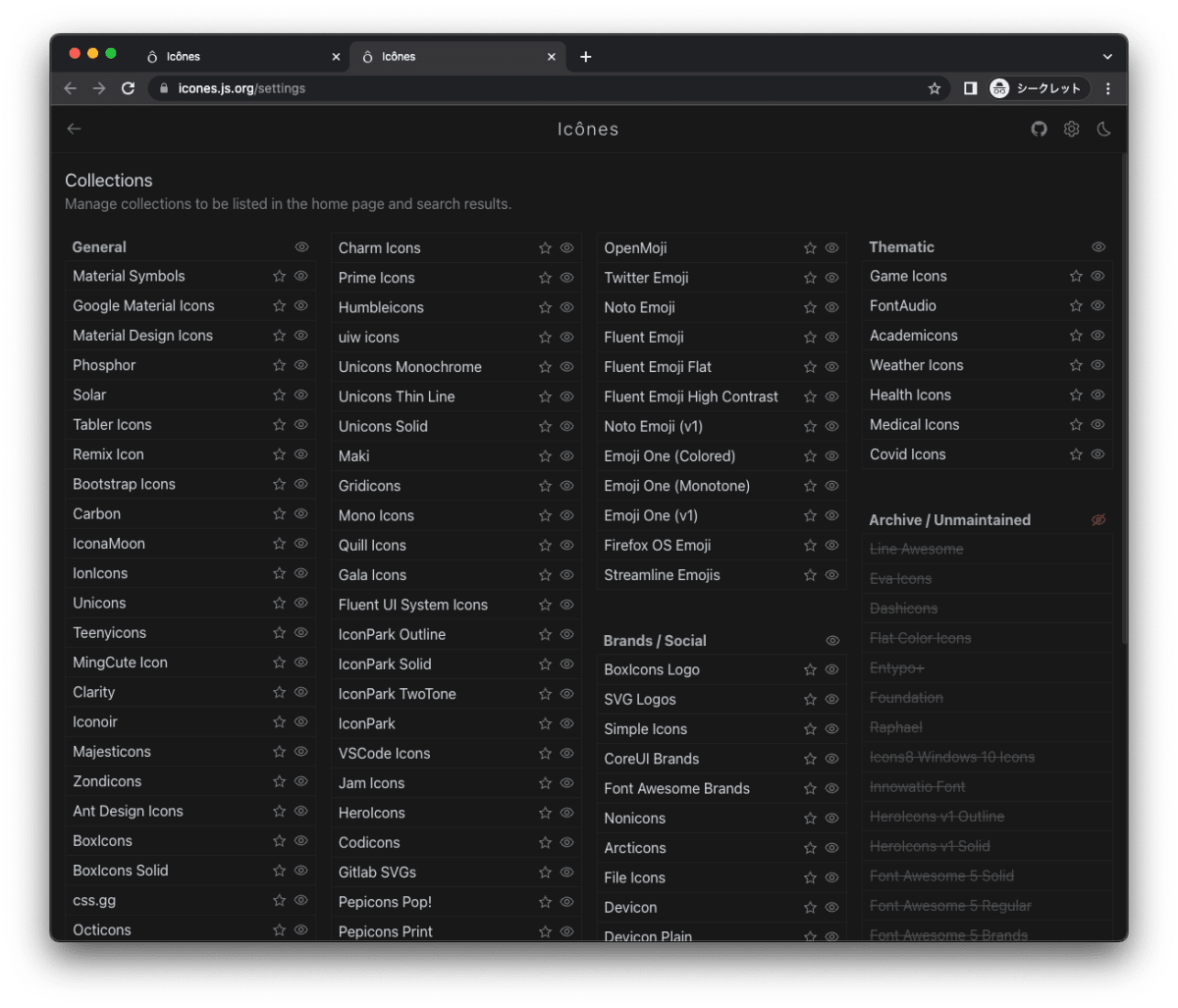Star the Twitter Emoji collection
This screenshot has width=1178, height=1008.
pyautogui.click(x=810, y=278)
